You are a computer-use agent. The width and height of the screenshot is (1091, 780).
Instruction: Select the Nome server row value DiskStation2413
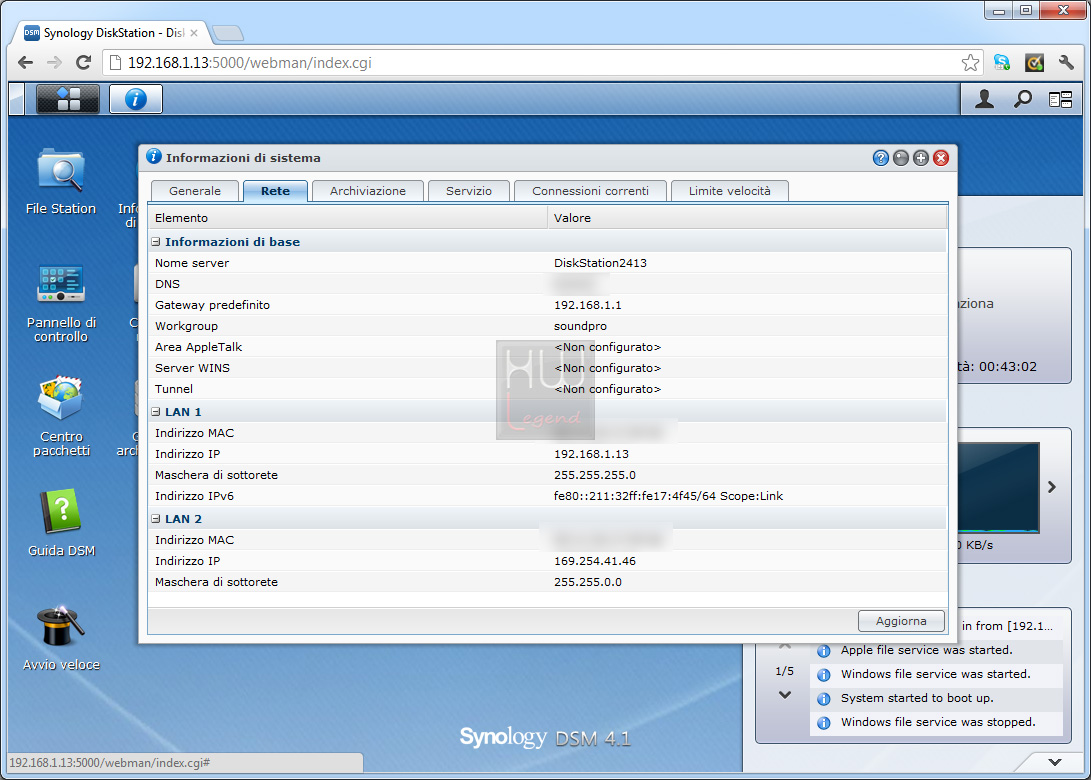[x=600, y=263]
